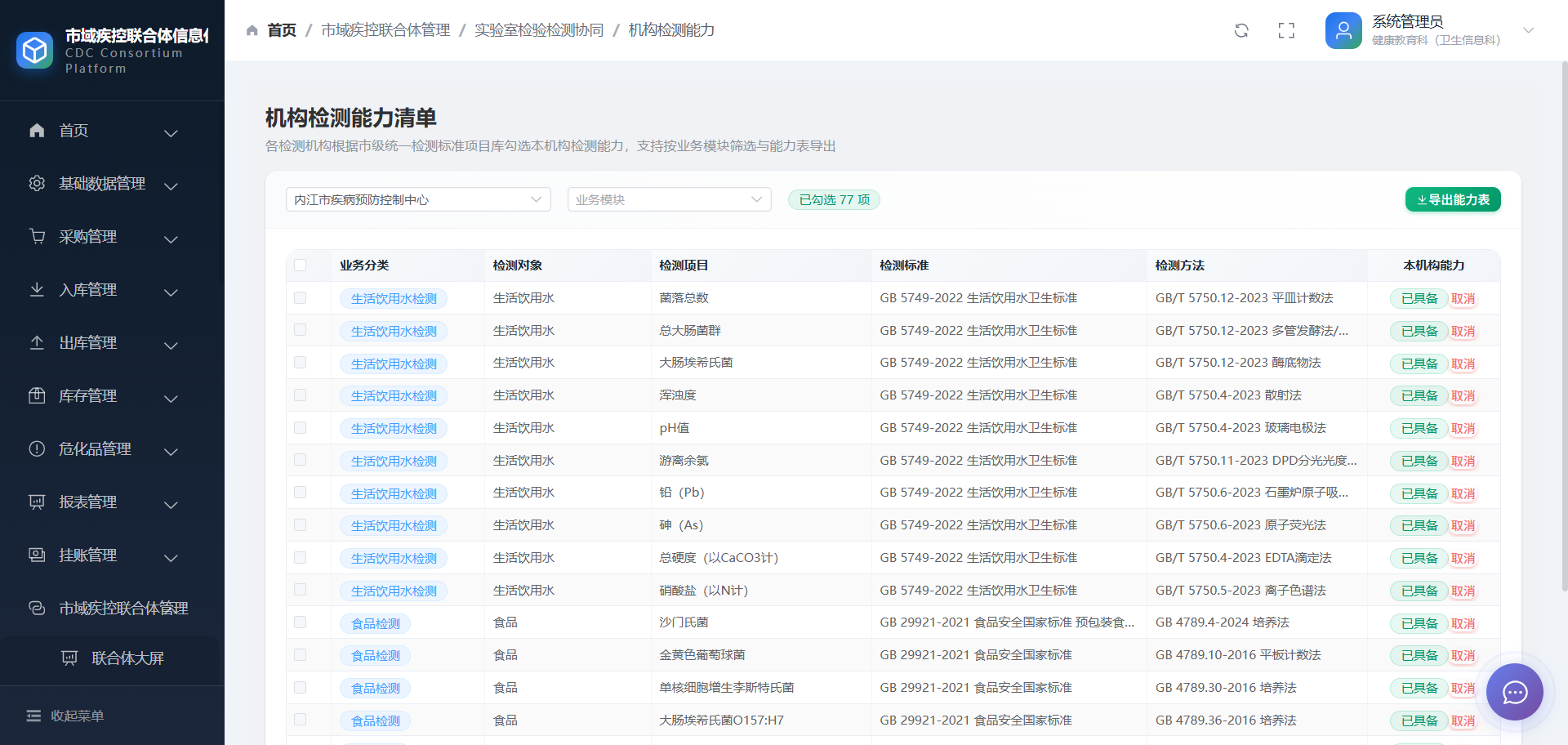Expand 库存管理 chevron
This screenshot has width=1568, height=745.
[171, 399]
